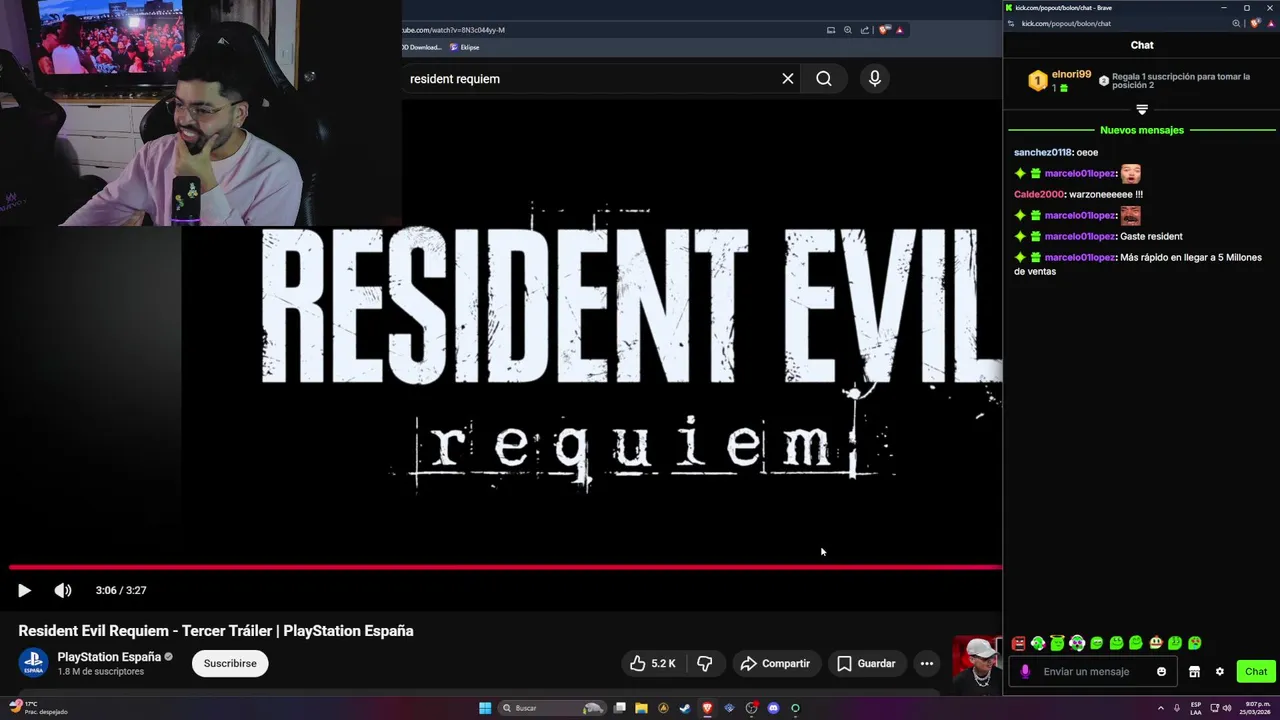Click marcelo01lopez on 'Gaste resident' message

point(1080,236)
